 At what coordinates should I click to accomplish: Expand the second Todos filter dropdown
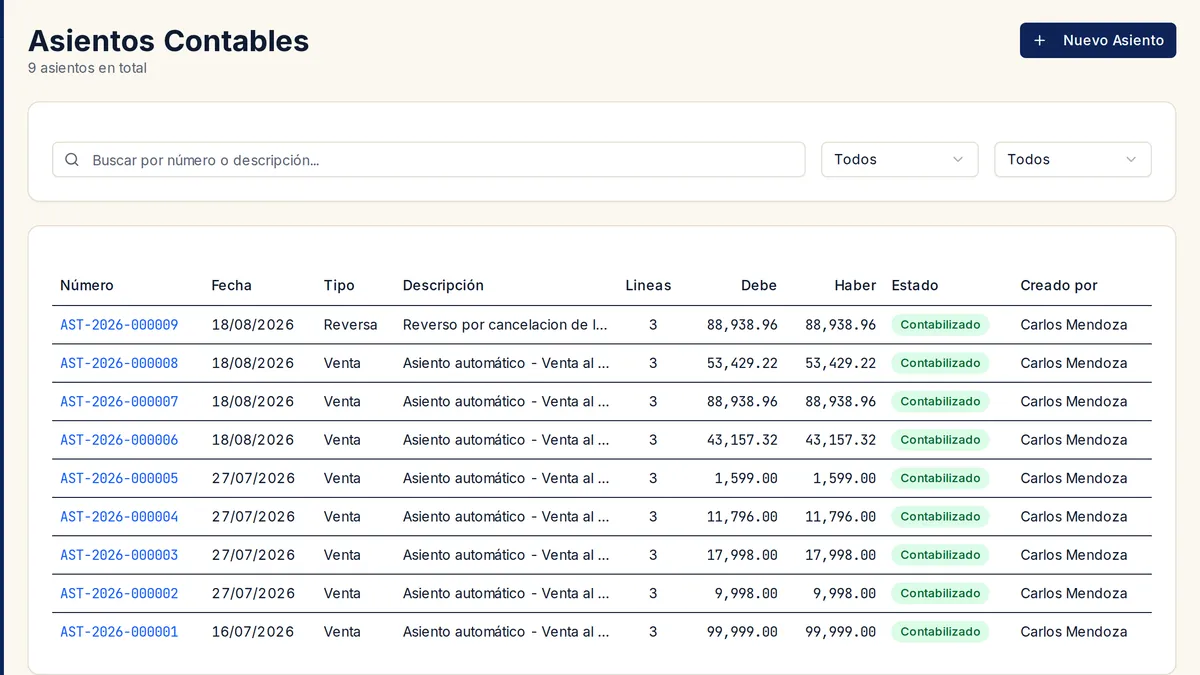click(x=1073, y=160)
